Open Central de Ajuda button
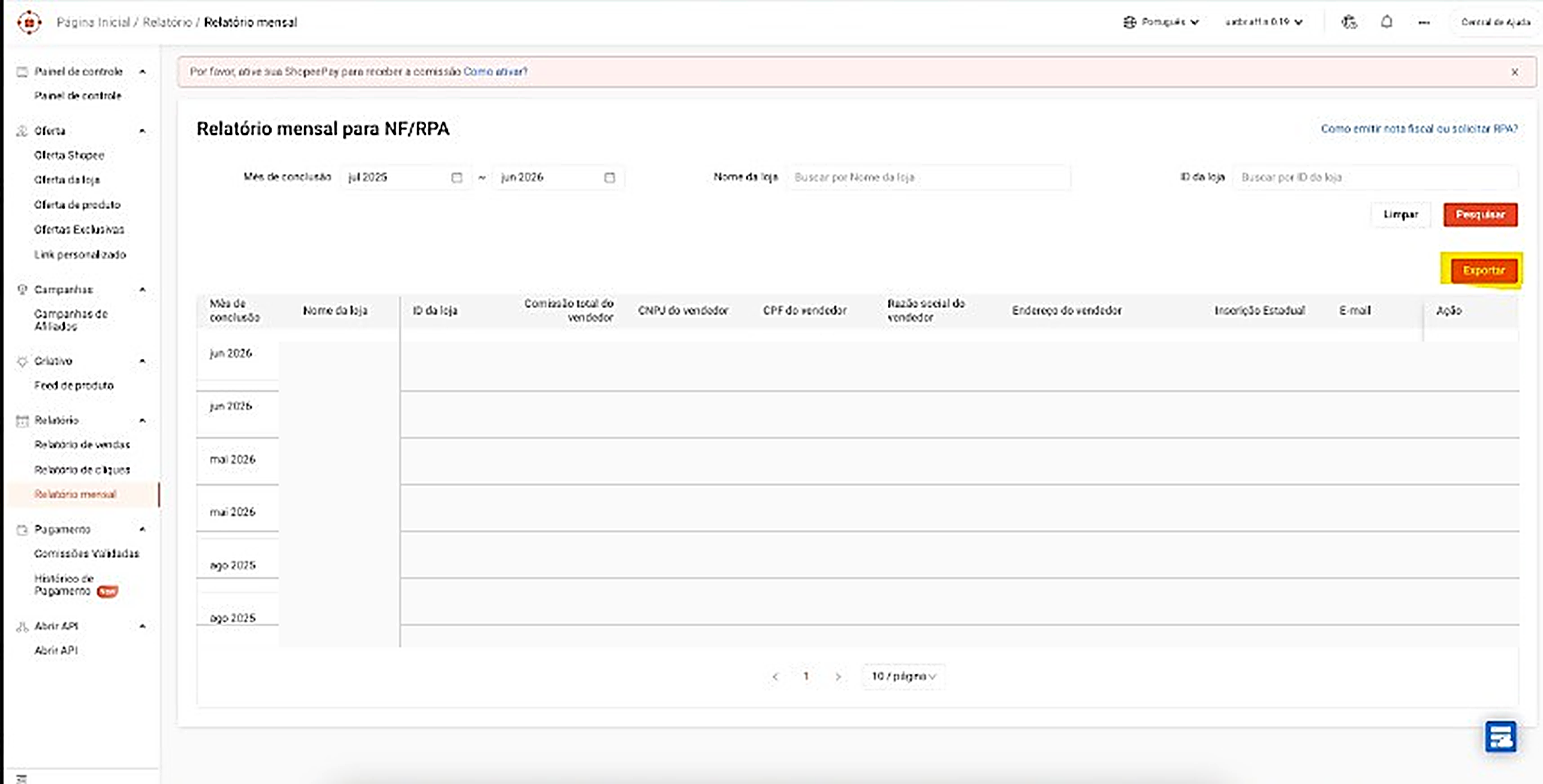 tap(1495, 22)
